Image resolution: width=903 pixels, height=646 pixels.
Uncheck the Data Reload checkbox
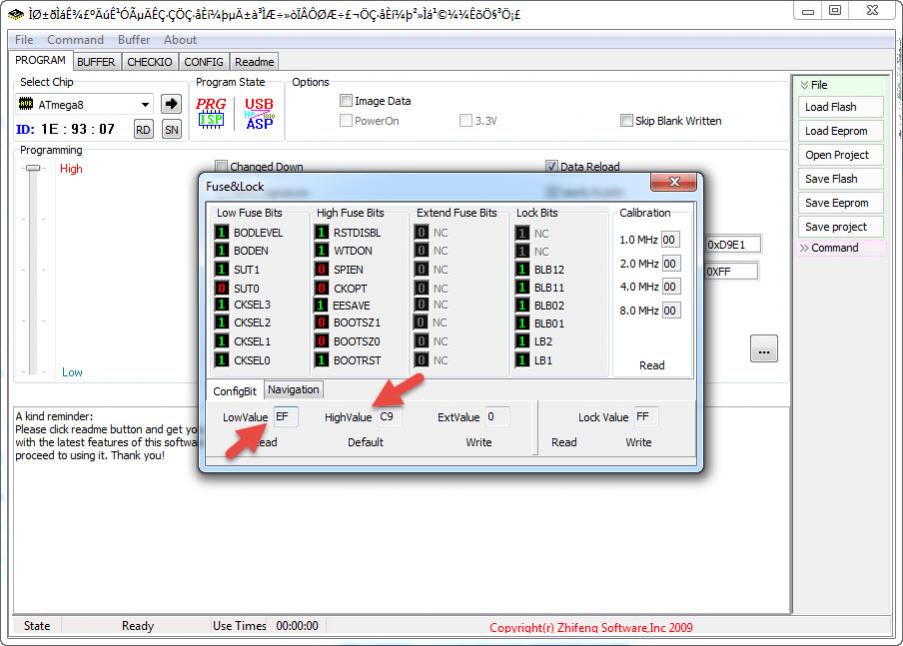551,167
